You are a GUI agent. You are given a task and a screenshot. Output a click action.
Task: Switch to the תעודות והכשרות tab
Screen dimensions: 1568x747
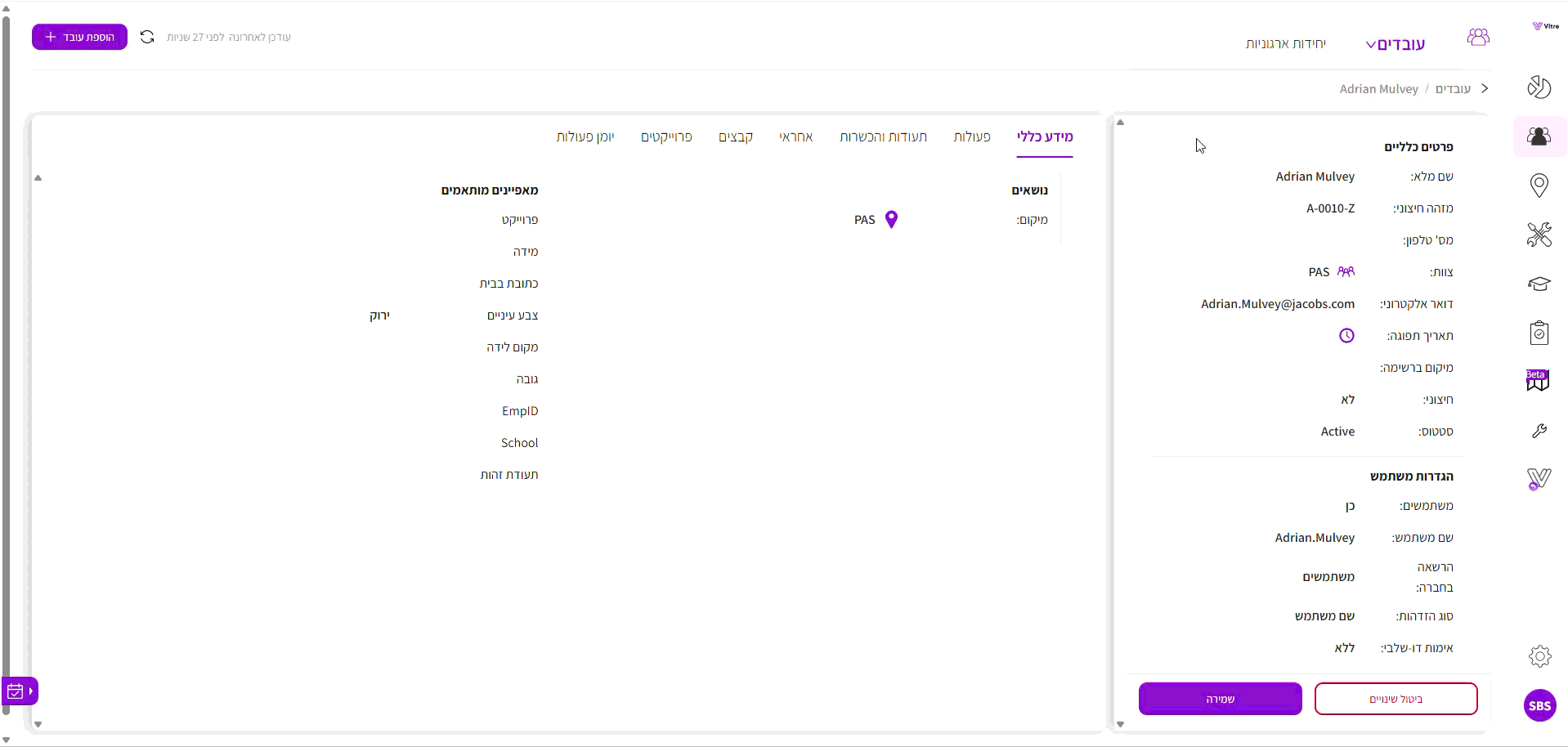[883, 136]
